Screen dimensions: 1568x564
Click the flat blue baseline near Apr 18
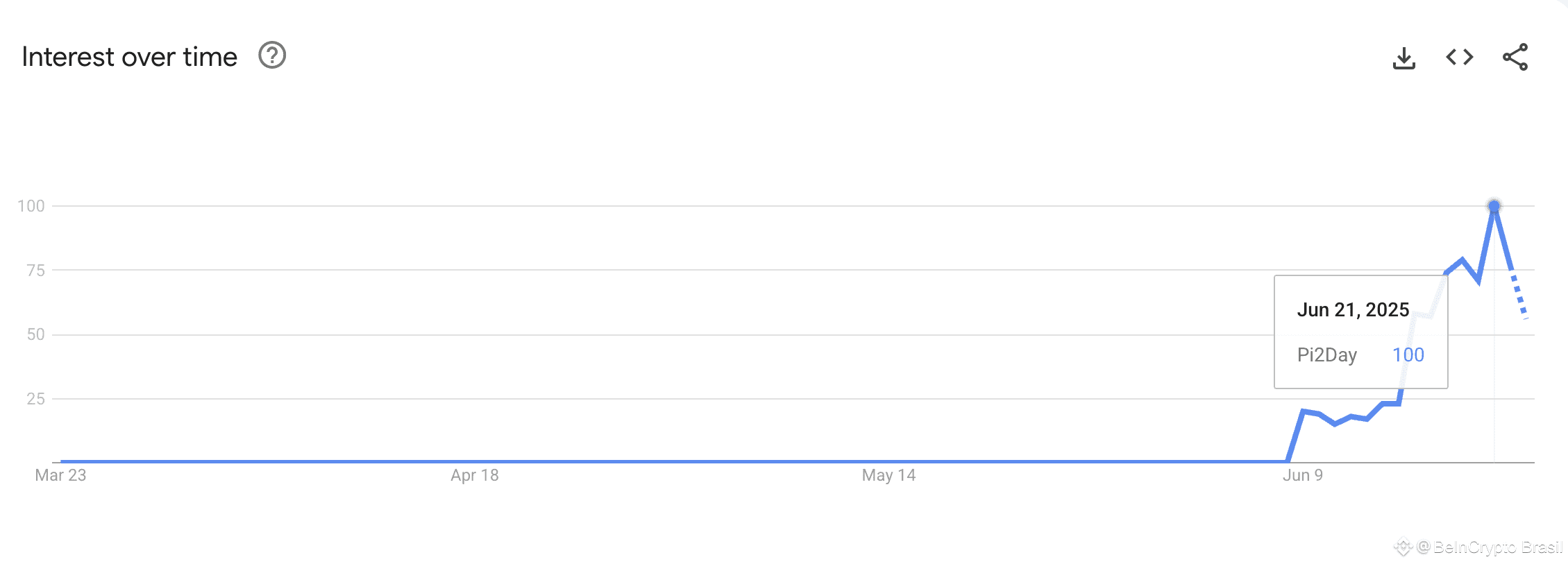click(475, 461)
